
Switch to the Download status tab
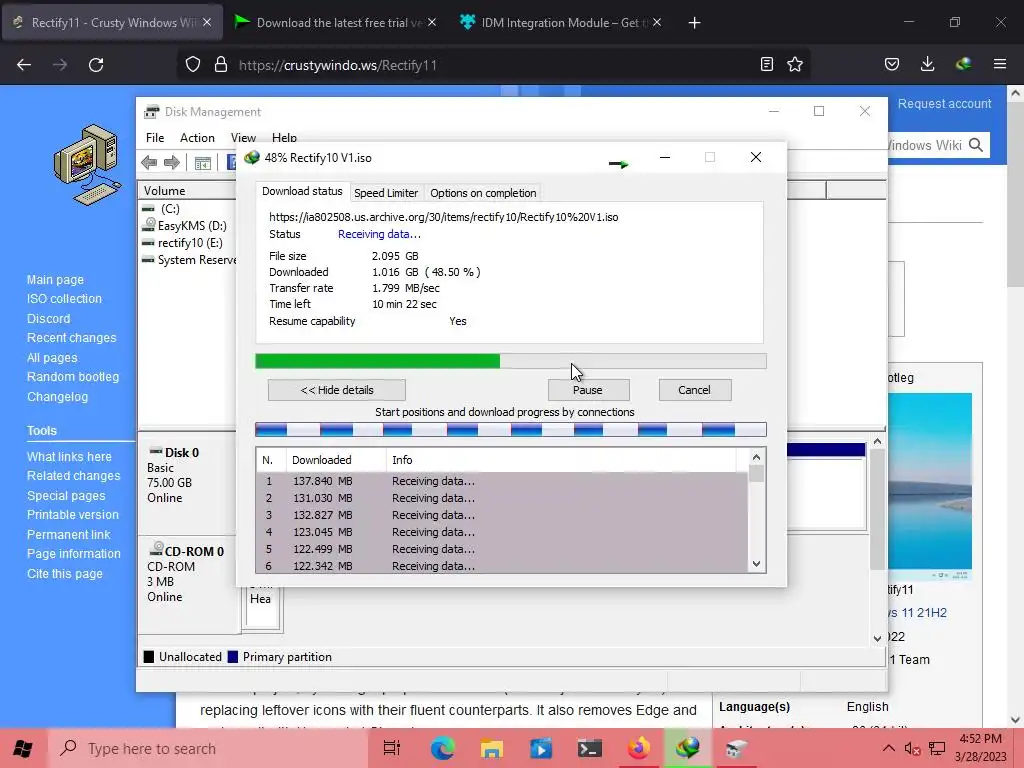tap(302, 191)
